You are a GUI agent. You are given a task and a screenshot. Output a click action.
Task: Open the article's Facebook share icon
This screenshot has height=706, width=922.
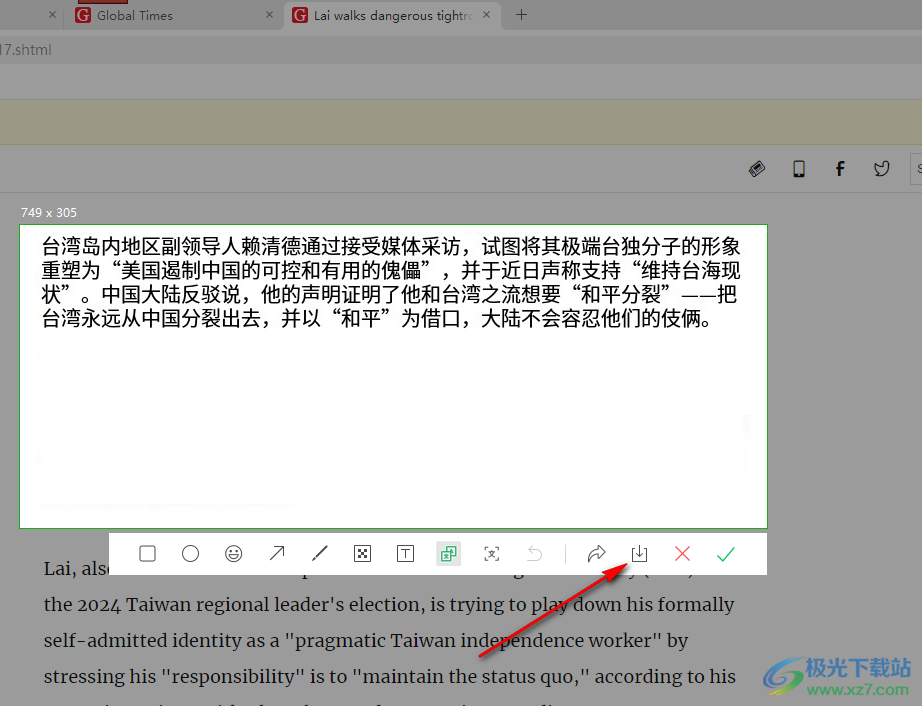840,168
